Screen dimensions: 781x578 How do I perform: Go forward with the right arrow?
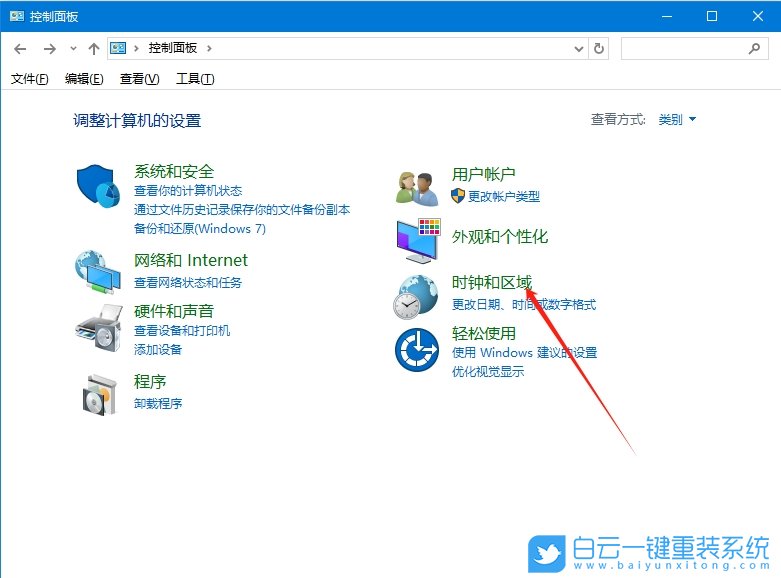(x=49, y=49)
